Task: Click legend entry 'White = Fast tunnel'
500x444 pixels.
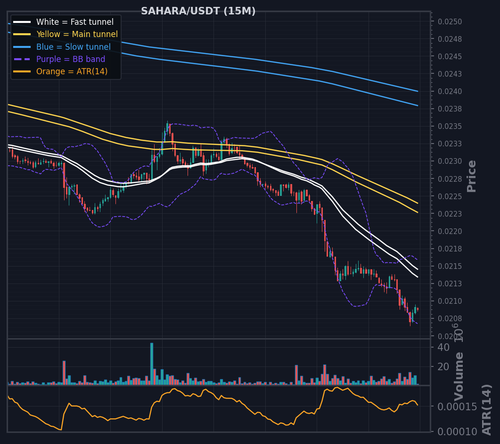Action: tap(75, 22)
